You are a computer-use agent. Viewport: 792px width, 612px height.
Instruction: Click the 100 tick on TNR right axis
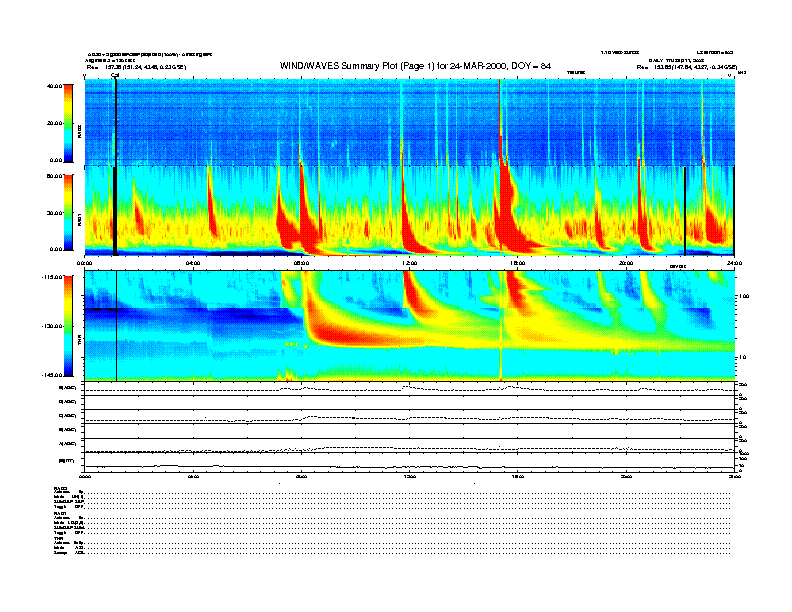click(x=746, y=296)
